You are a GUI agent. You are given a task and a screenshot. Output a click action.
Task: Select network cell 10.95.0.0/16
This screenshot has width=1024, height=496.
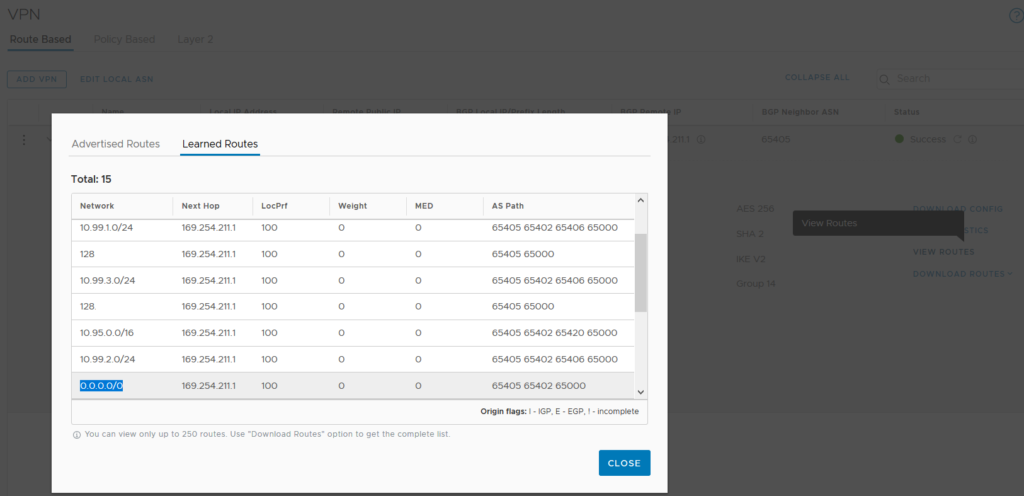coord(107,333)
